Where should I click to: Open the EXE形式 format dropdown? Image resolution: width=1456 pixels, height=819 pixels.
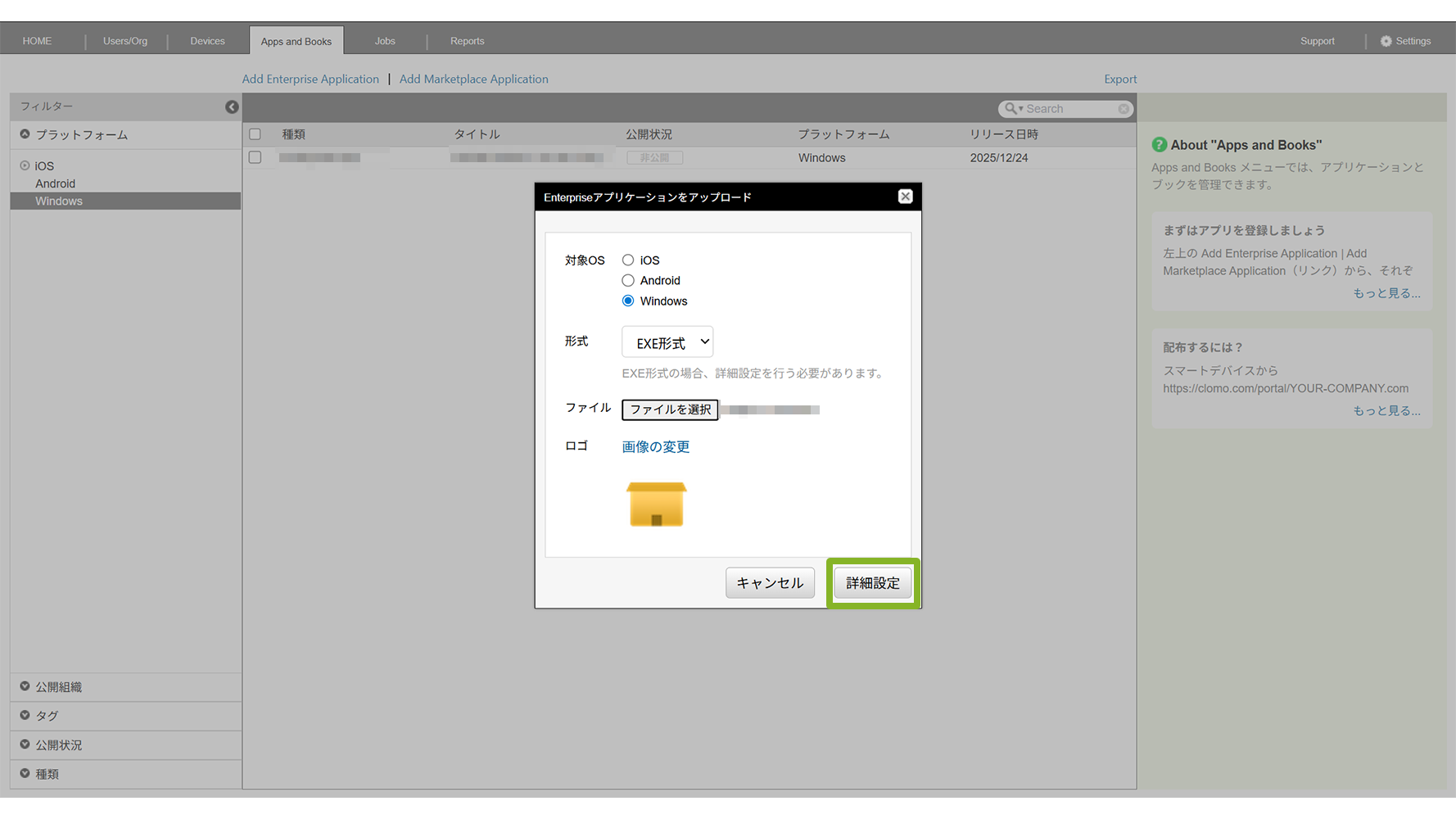coord(667,342)
